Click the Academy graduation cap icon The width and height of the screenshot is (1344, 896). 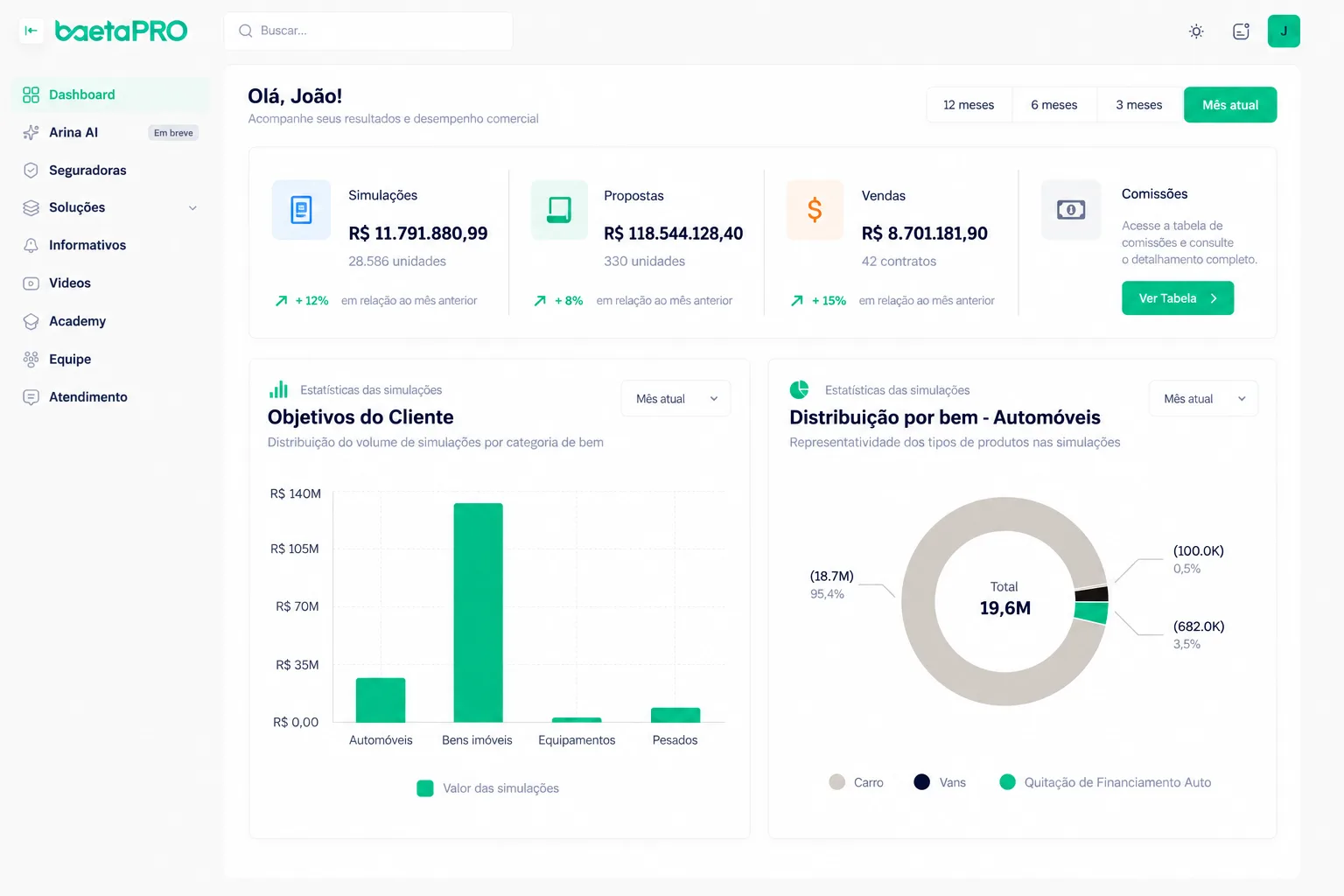pos(31,321)
